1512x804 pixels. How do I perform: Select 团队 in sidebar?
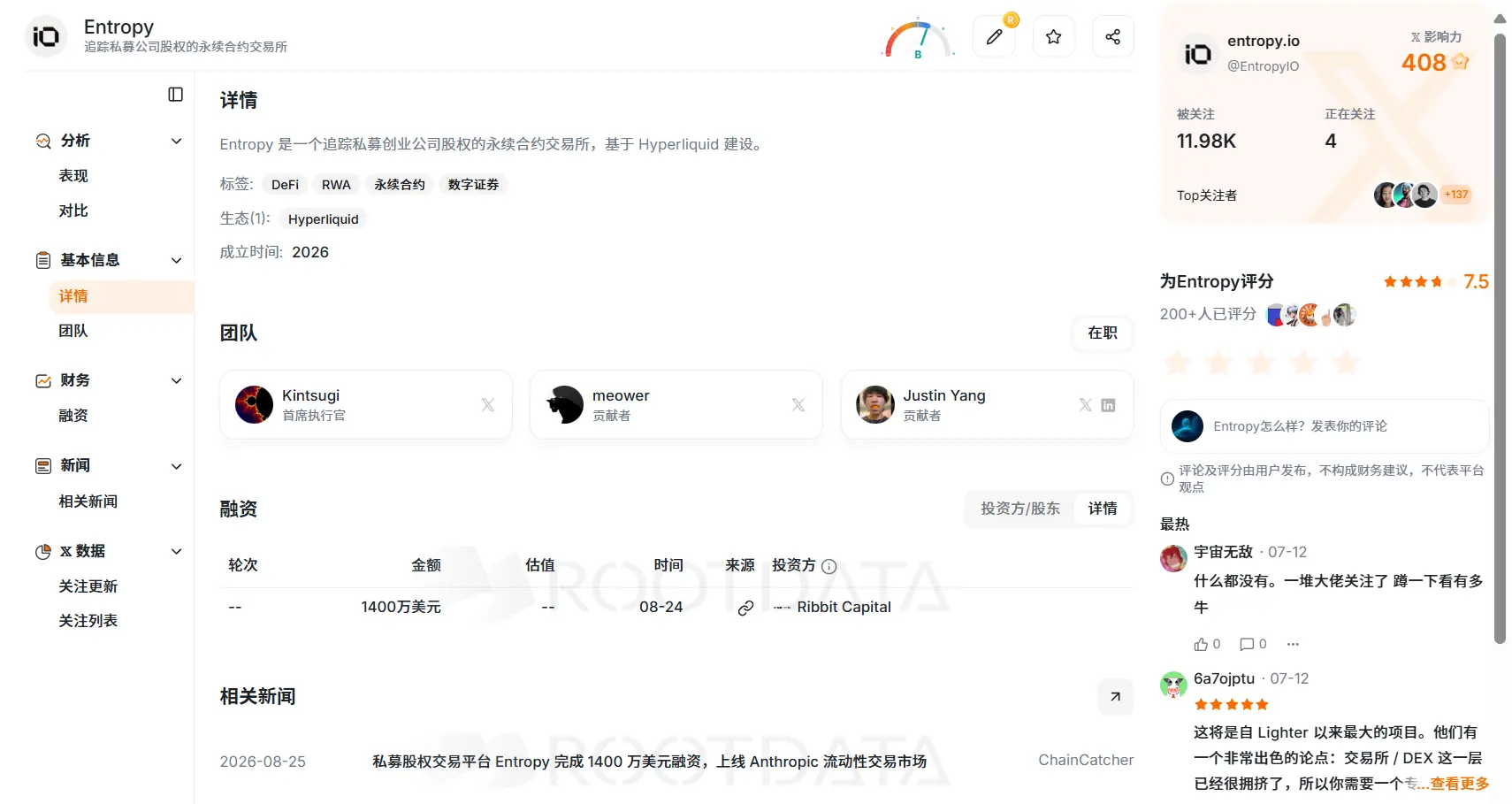pos(73,330)
